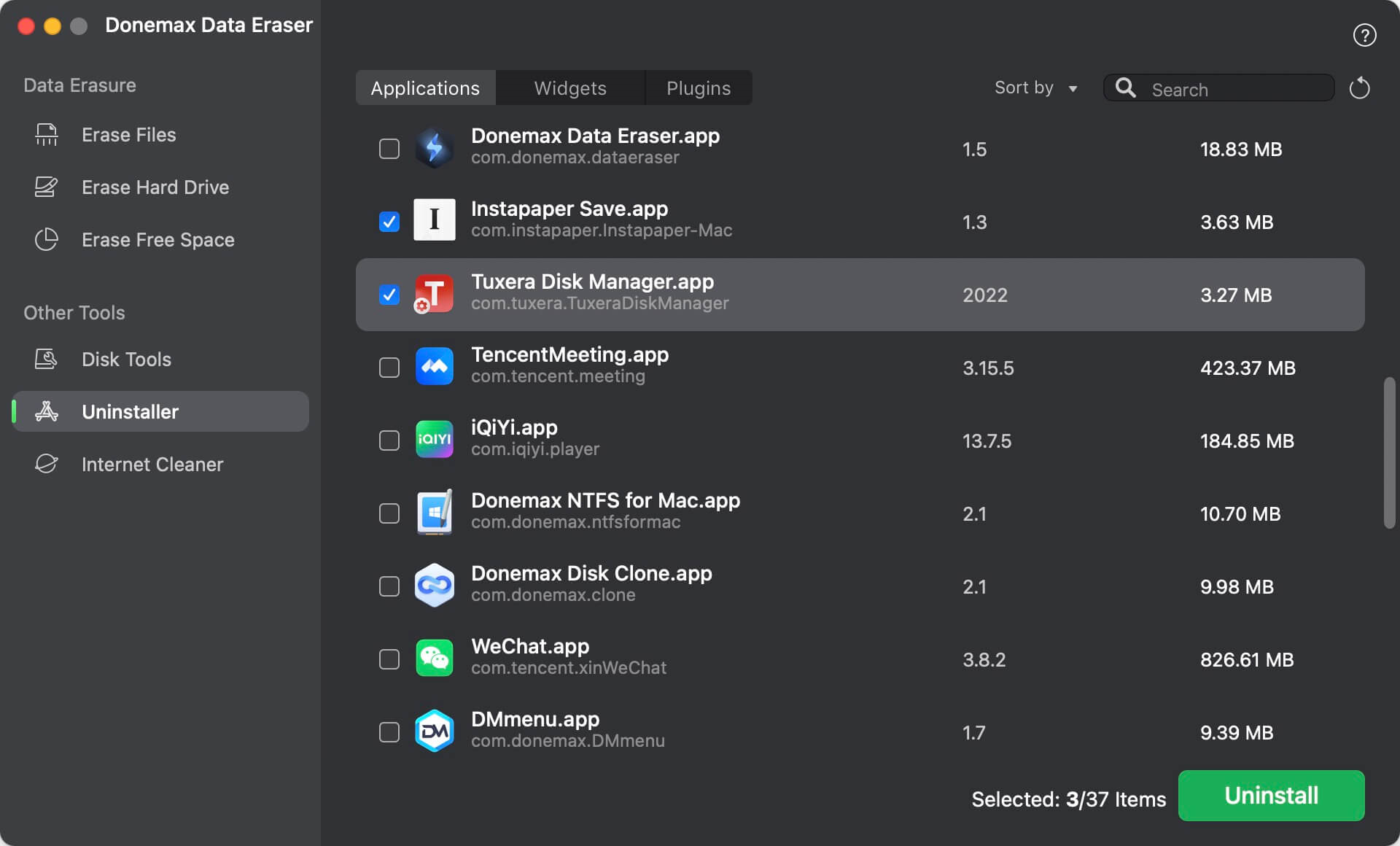Refresh the application list
Image resolution: width=1400 pixels, height=846 pixels.
1359,89
